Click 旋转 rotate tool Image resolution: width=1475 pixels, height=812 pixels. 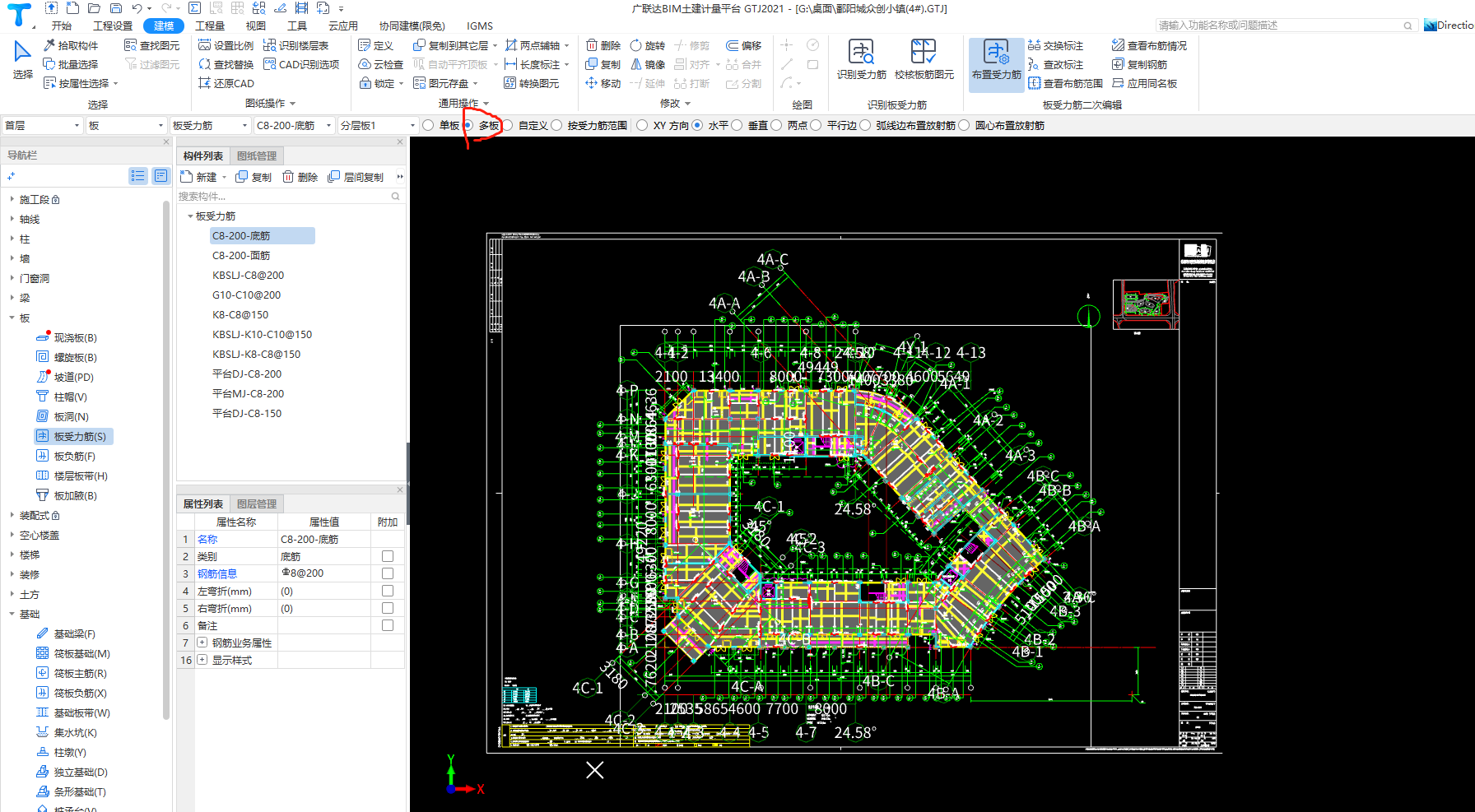coord(648,45)
